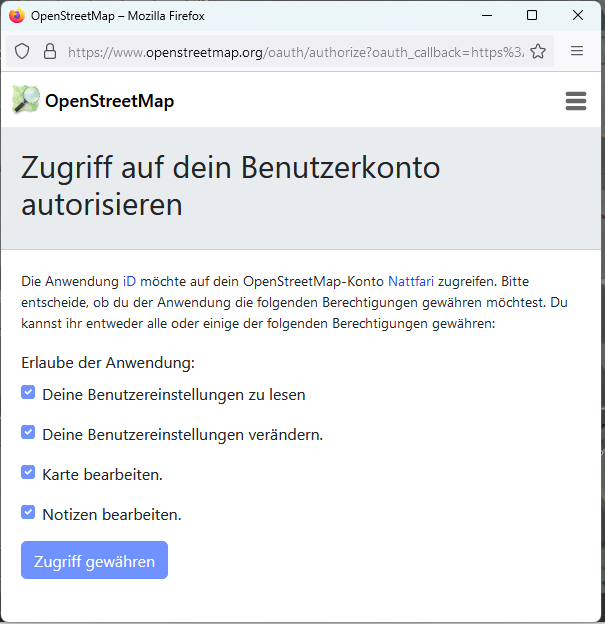Click the Karte bearbeiten label text
This screenshot has width=605, height=624.
pos(102,475)
